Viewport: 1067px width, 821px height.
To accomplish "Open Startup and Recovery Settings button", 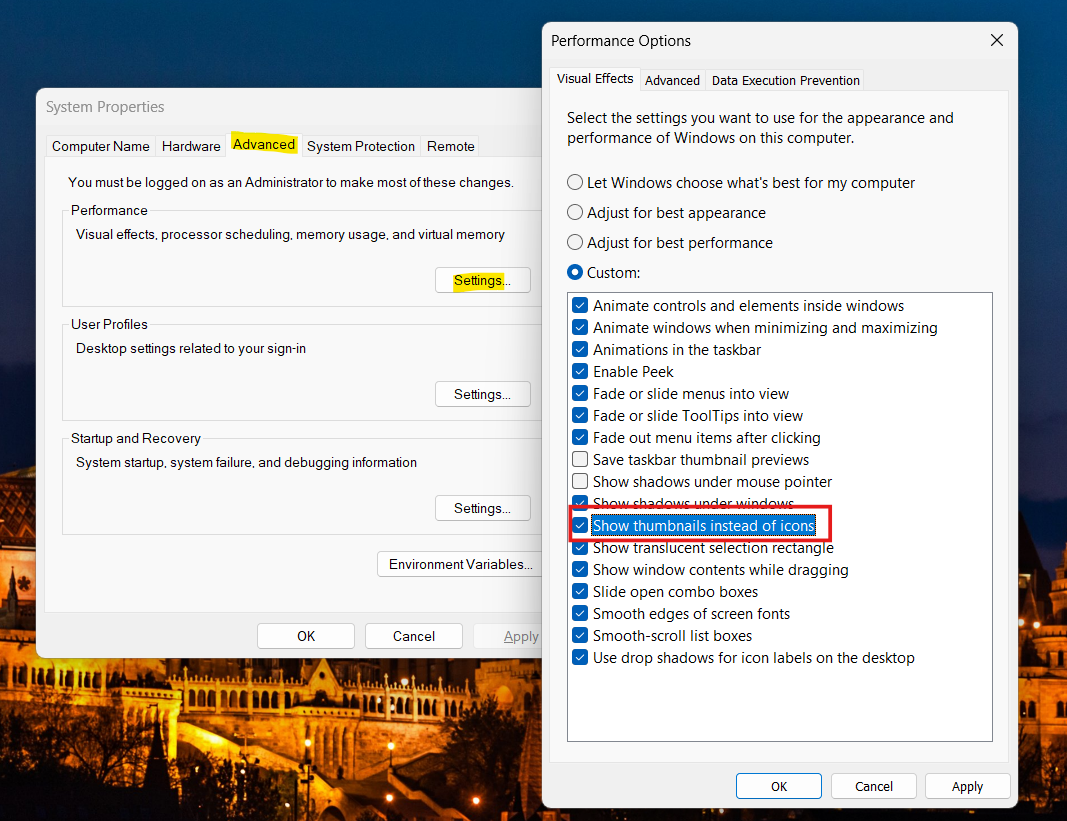I will [482, 508].
